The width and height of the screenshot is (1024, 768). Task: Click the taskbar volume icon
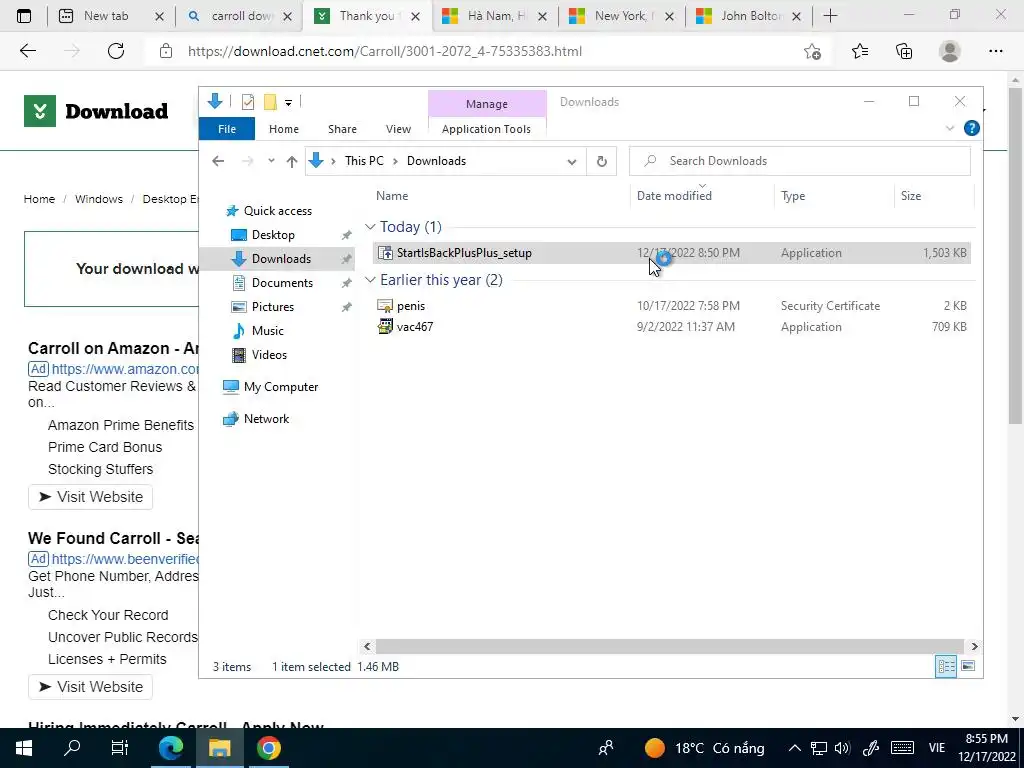pyautogui.click(x=842, y=748)
